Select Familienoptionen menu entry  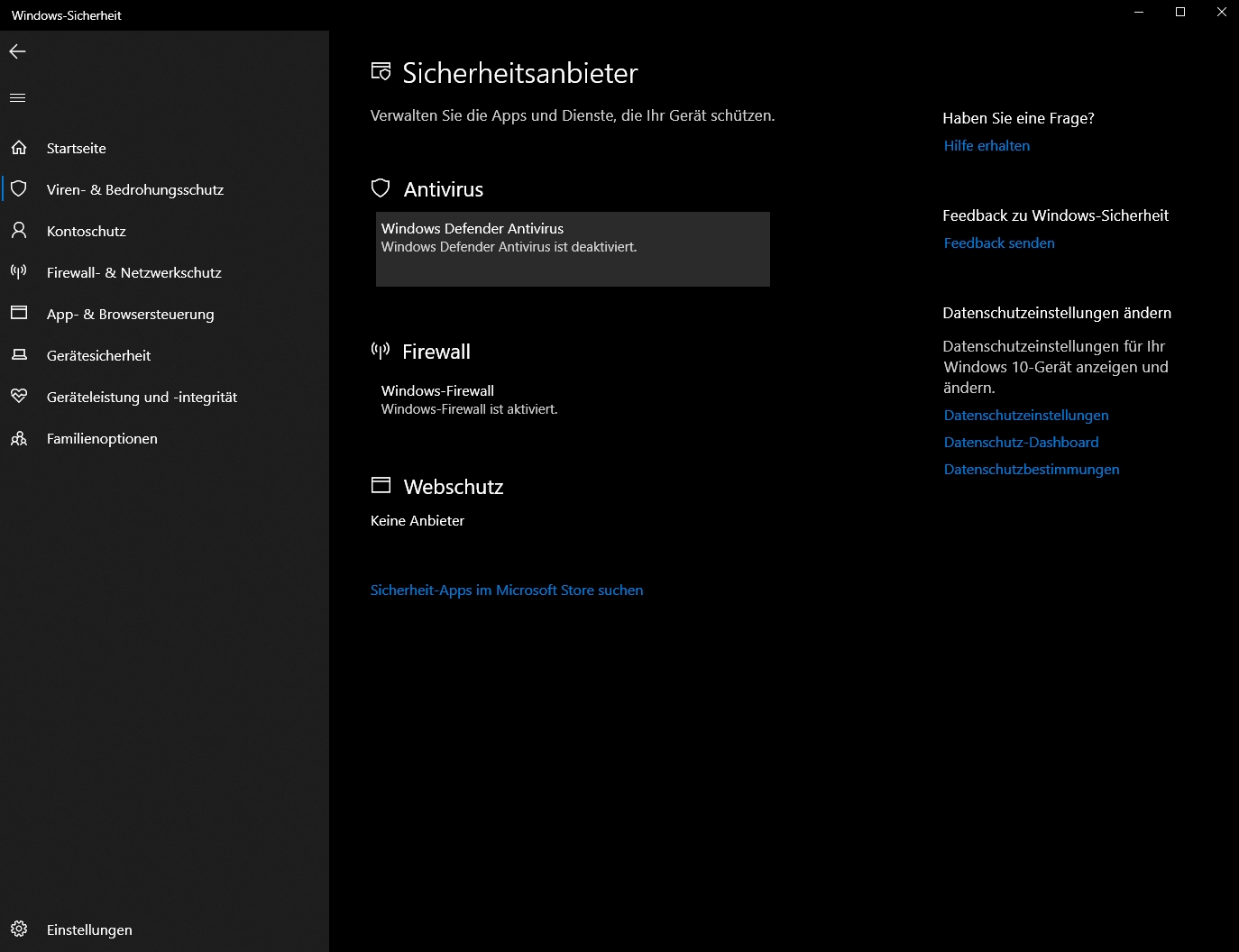164,438
